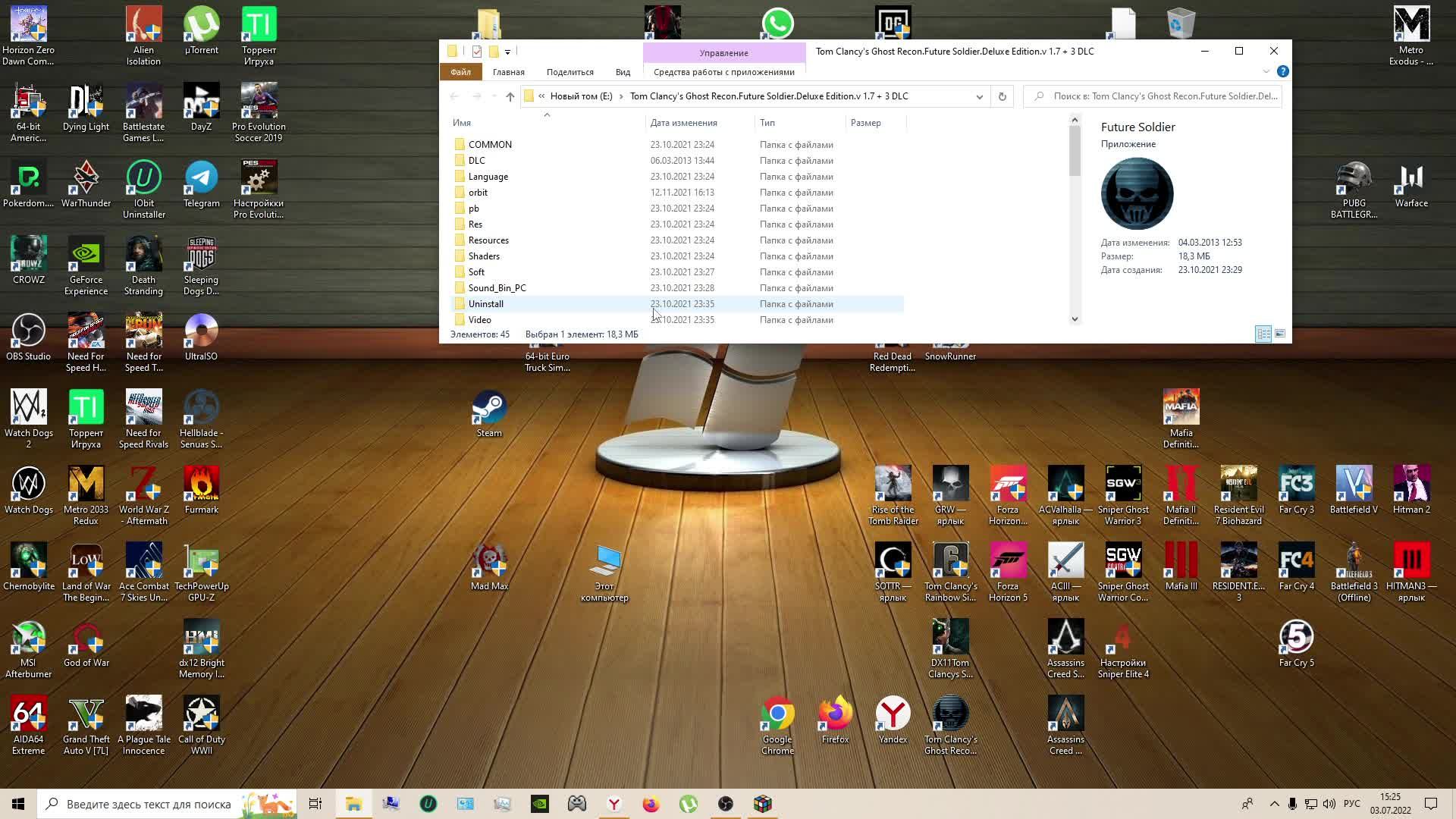Toggle the РУС input language indicator

coord(1351,804)
